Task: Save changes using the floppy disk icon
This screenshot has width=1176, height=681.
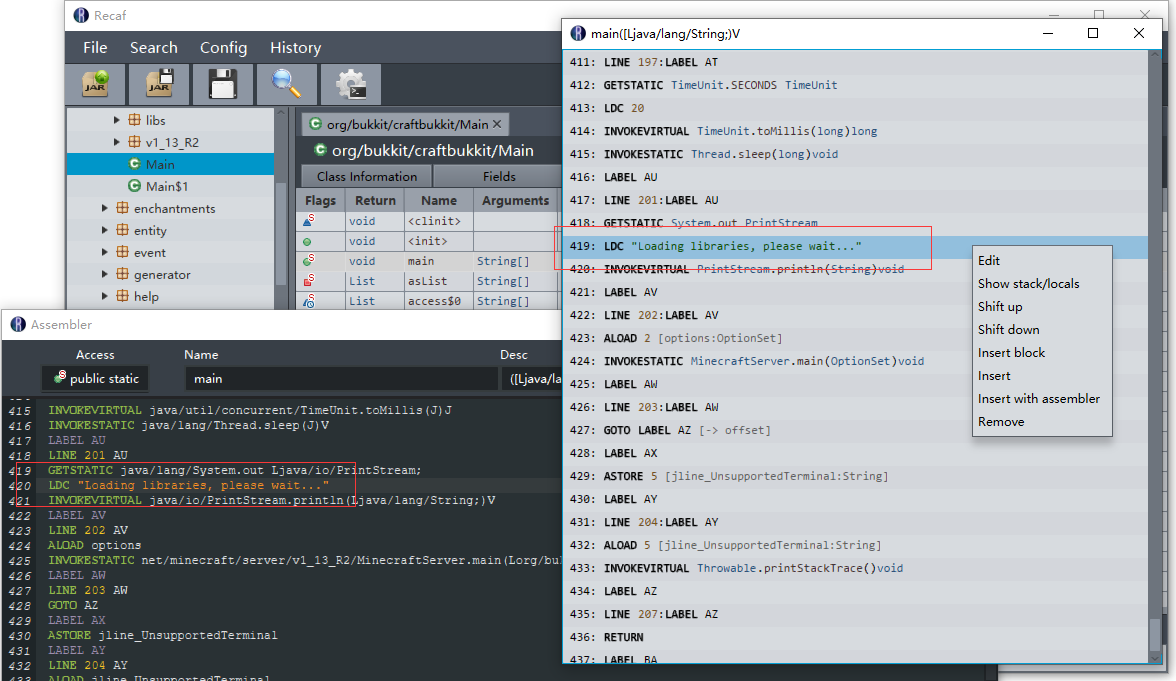Action: click(x=223, y=84)
